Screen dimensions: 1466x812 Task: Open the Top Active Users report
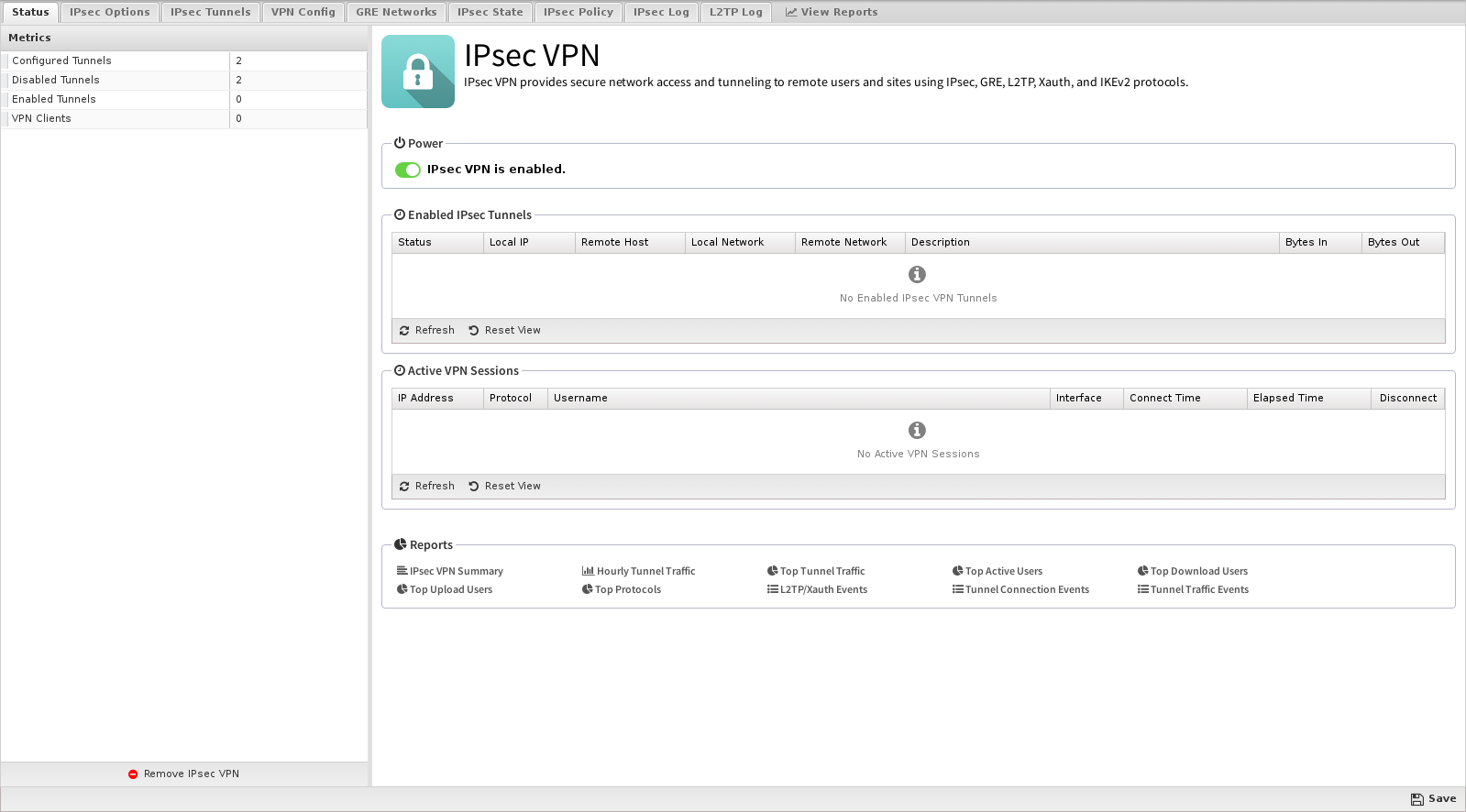[998, 571]
